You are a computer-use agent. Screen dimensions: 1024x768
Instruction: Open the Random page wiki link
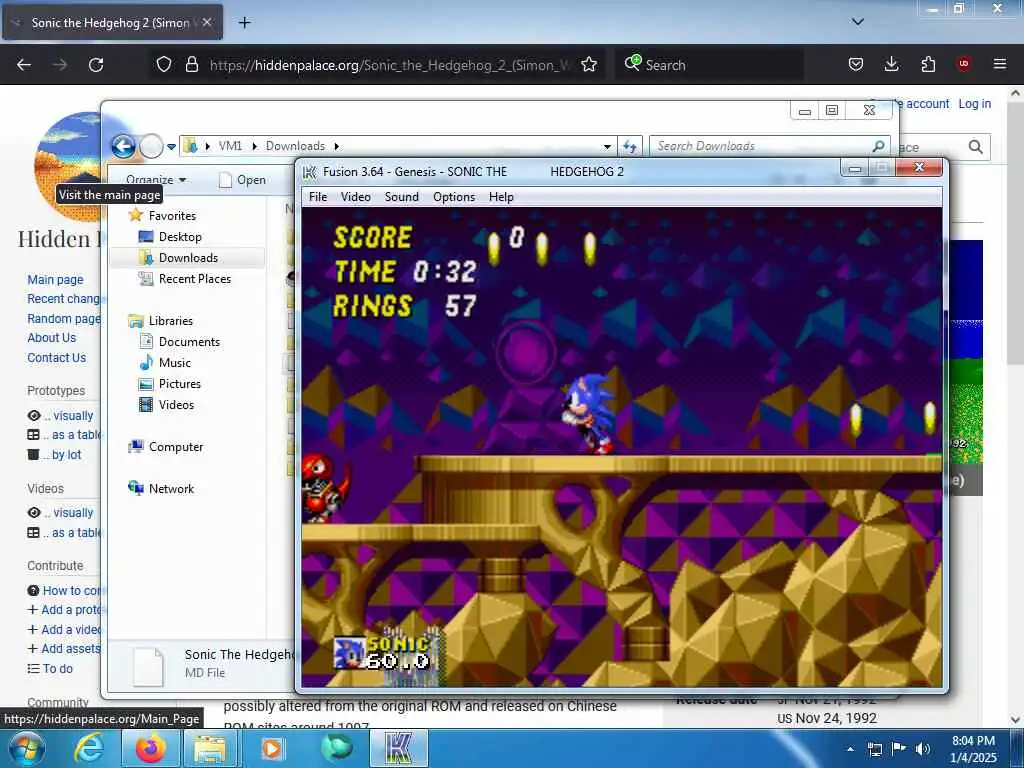64,319
